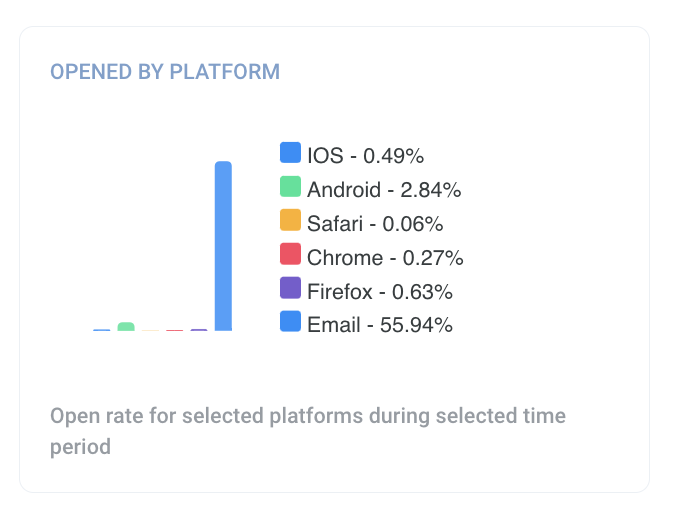Click the orange Safari legend swatch
Screen dimensions: 674x512
coord(290,221)
